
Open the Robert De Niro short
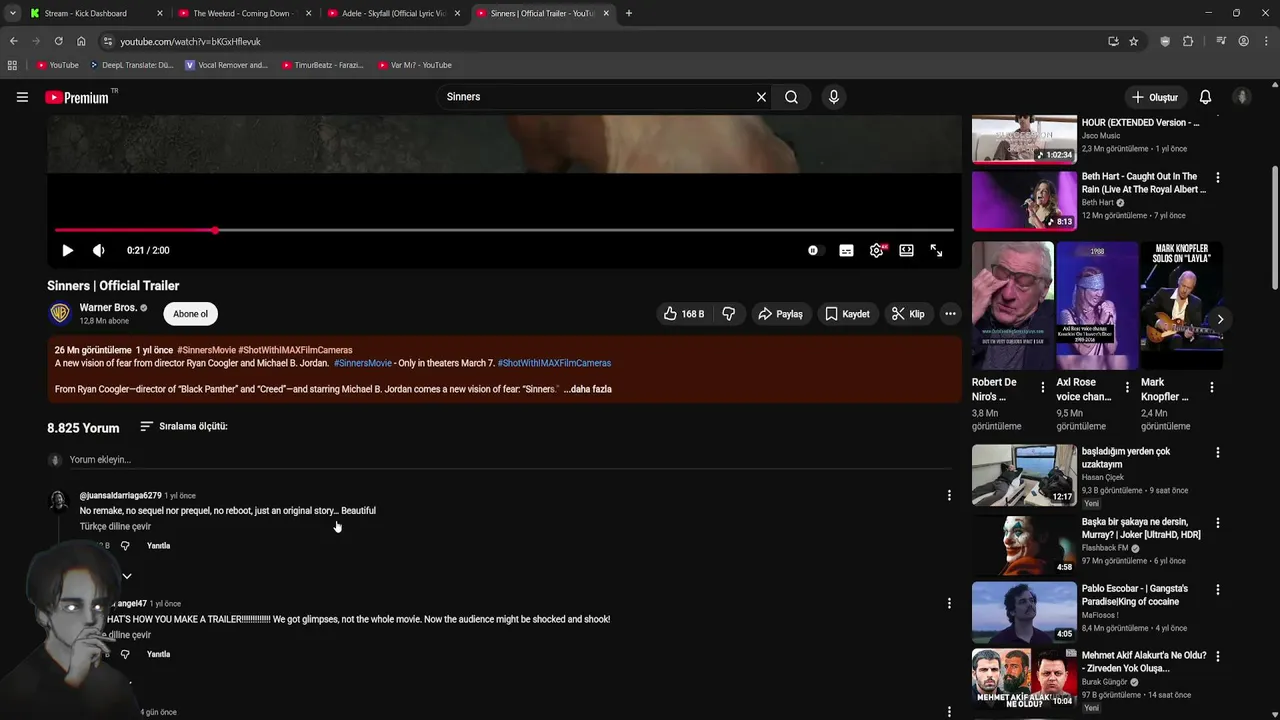pos(1012,306)
